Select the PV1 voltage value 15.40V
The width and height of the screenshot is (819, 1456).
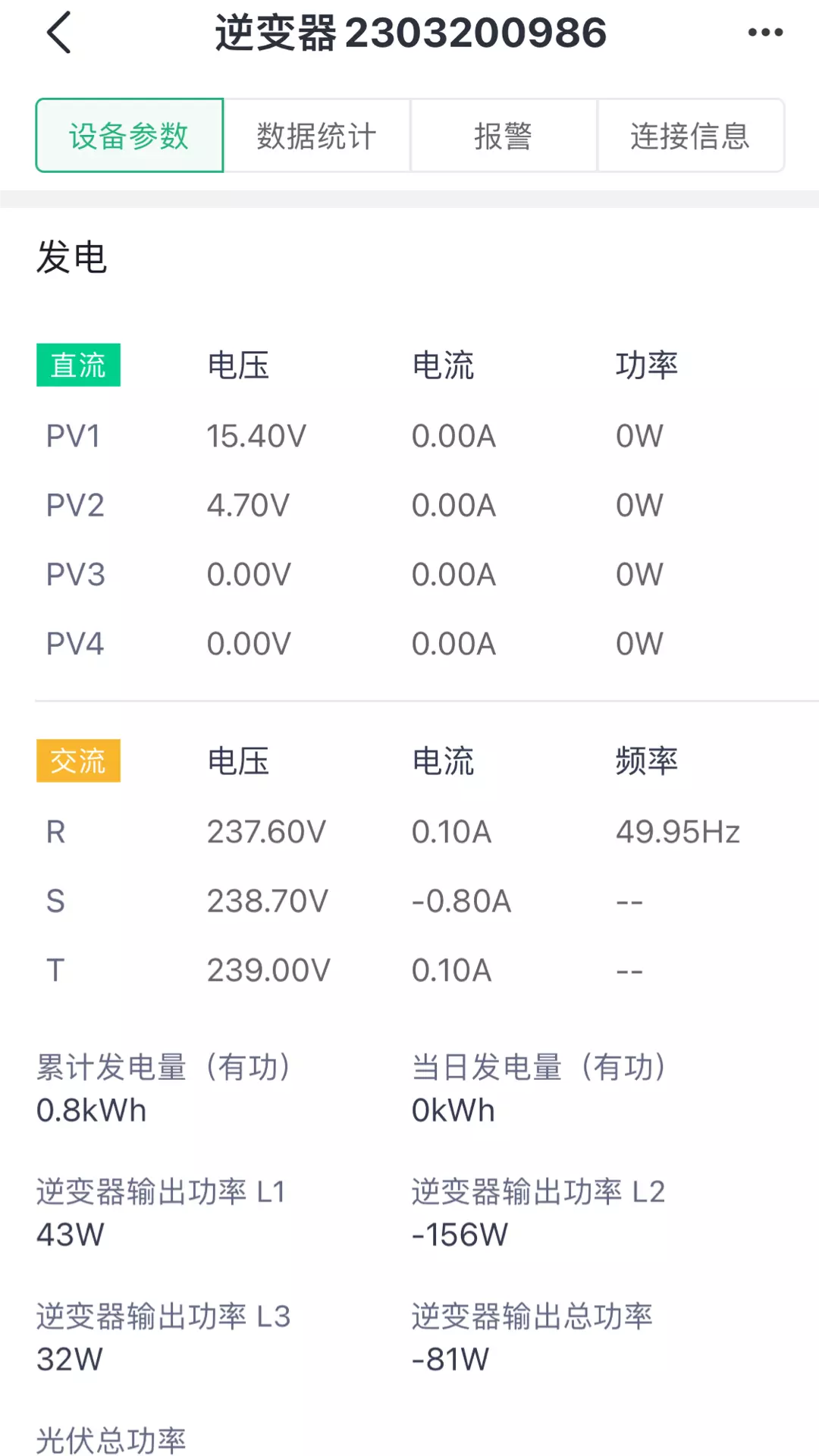tap(256, 436)
